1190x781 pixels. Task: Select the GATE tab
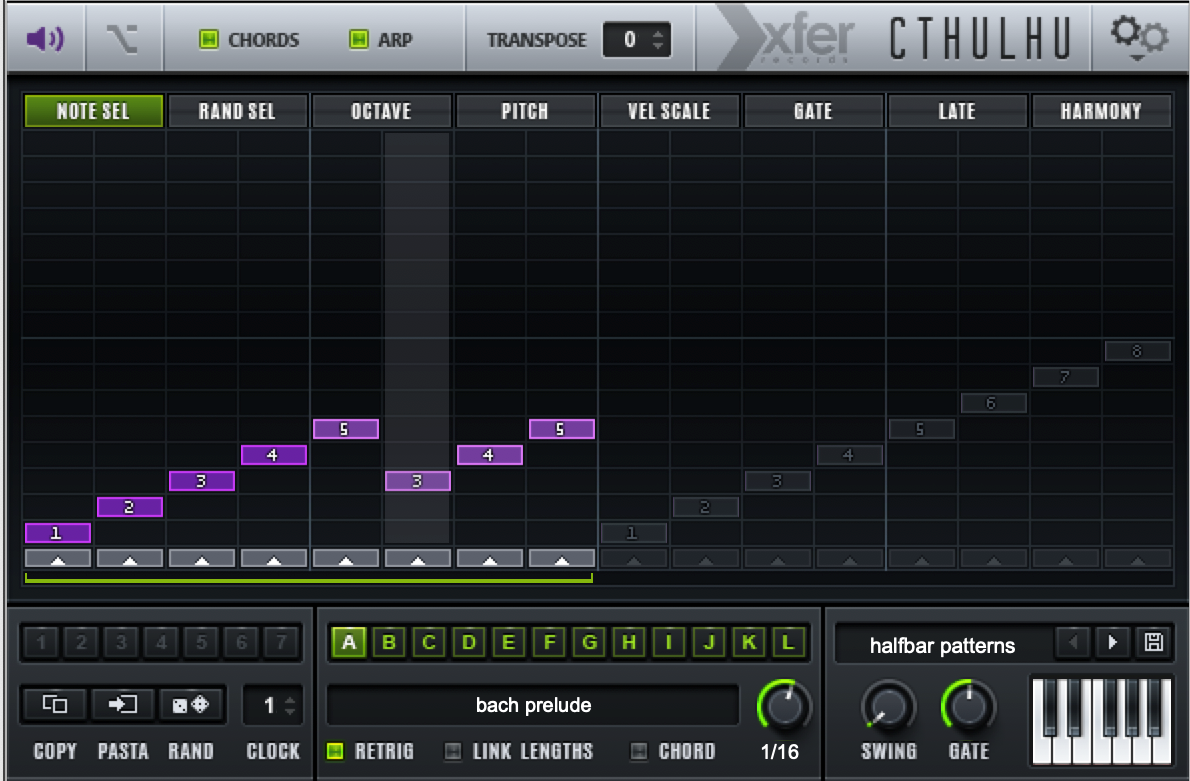[x=814, y=111]
